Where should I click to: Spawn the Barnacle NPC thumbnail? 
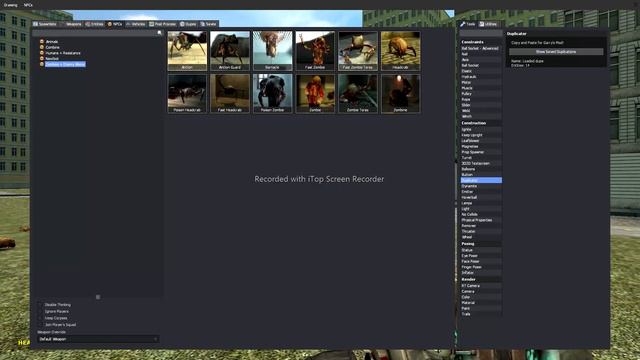pos(272,51)
